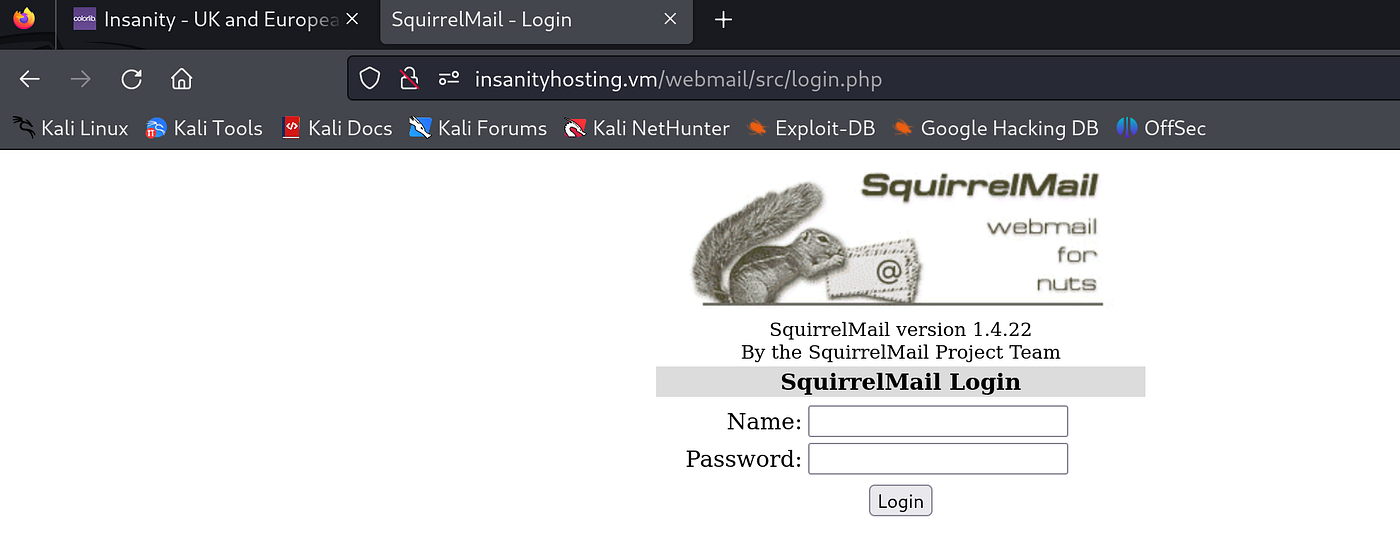1400x537 pixels.
Task: Open the Kali Tools bookmark
Action: point(204,128)
